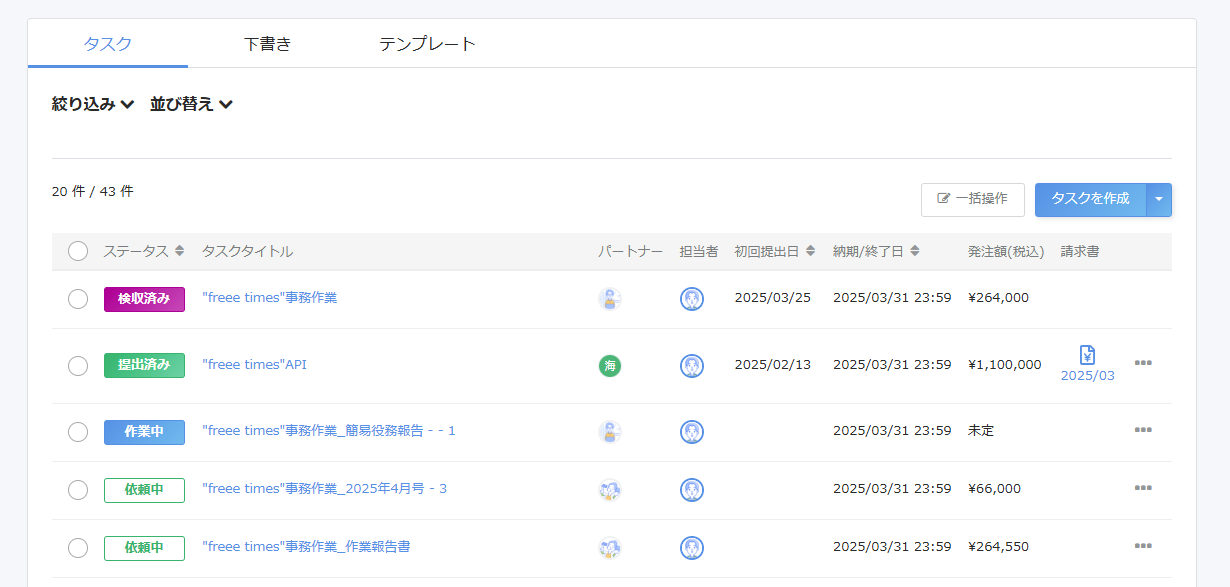Click the 作業中 status badge
Viewport: 1230px width, 587px height.
click(144, 432)
